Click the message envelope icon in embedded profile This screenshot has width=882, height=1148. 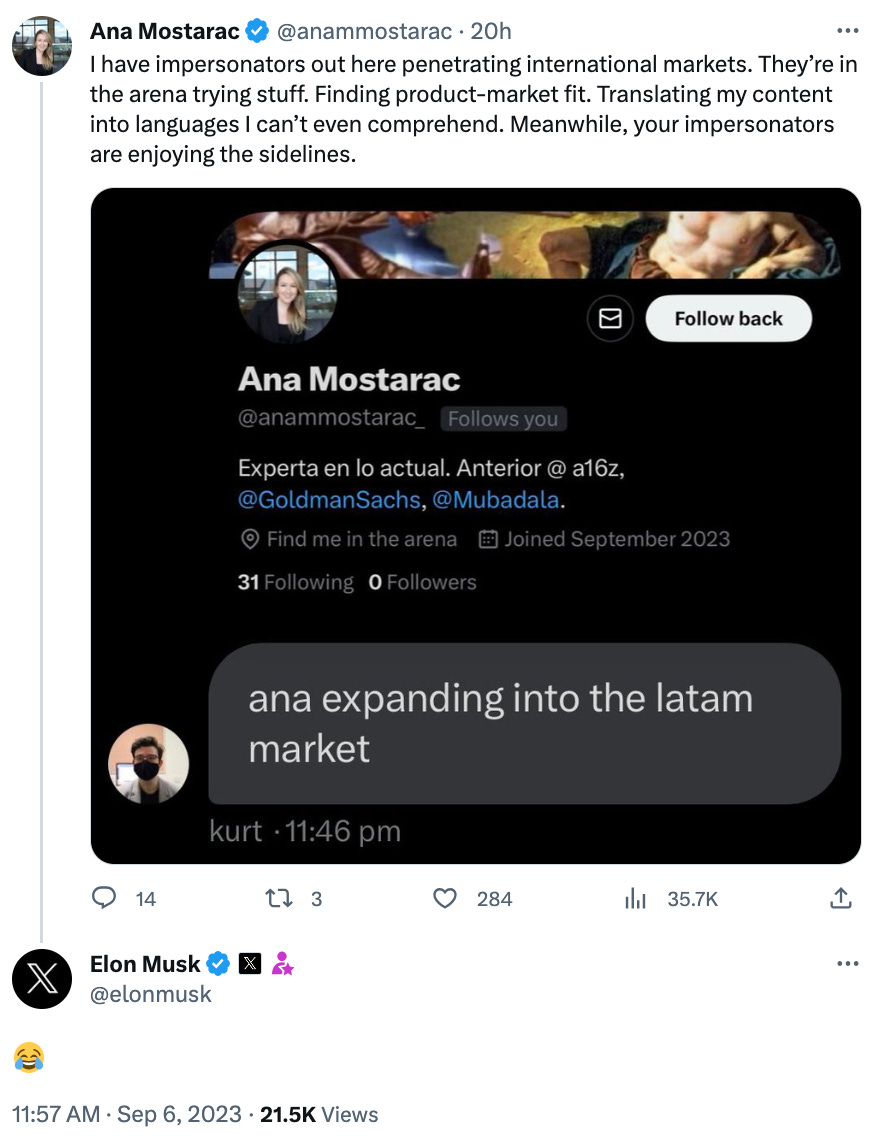610,318
